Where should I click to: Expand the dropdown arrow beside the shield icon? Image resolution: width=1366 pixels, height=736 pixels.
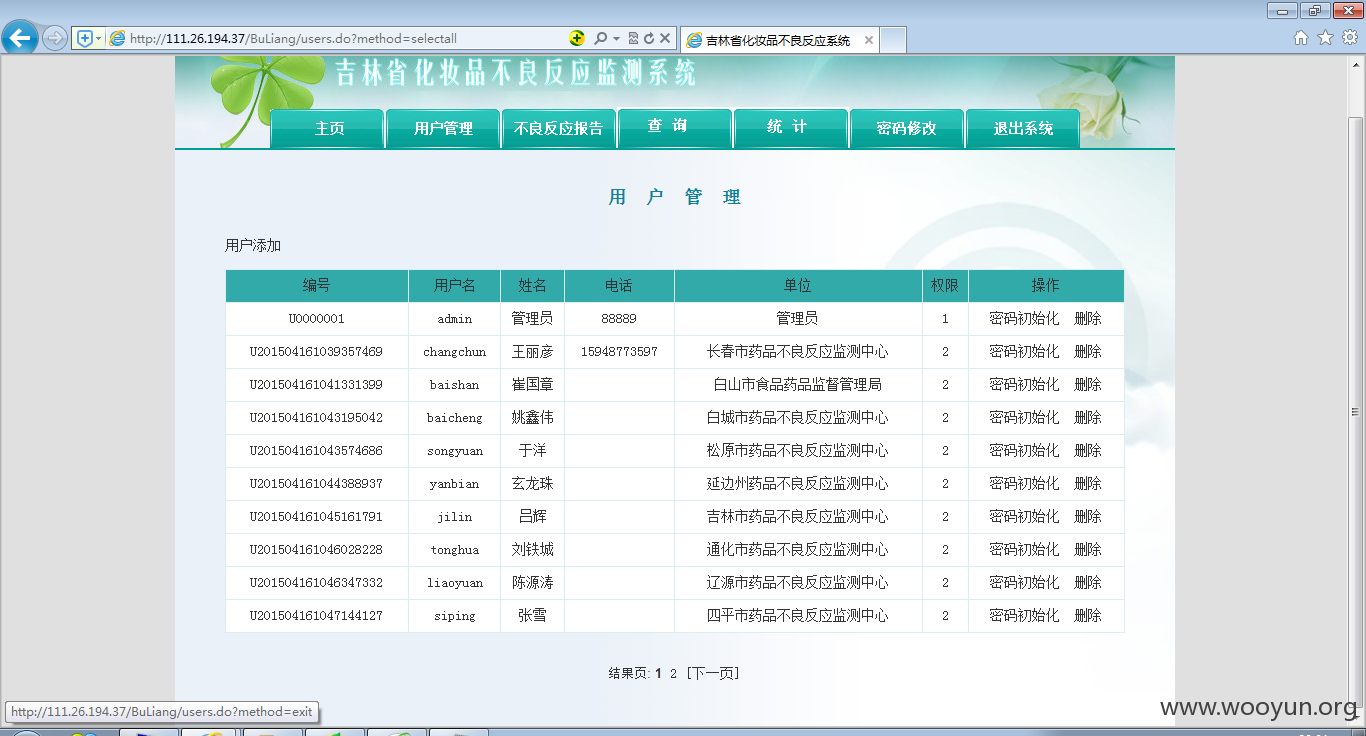coord(98,38)
